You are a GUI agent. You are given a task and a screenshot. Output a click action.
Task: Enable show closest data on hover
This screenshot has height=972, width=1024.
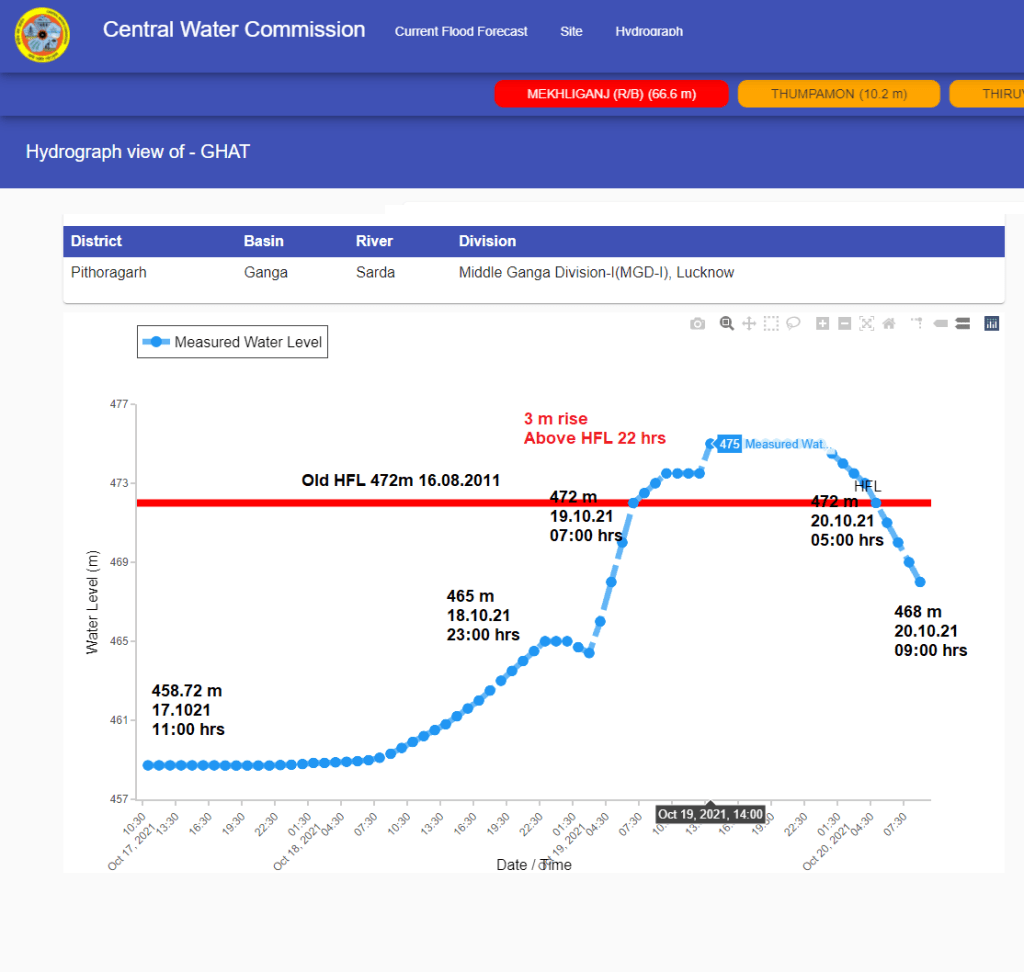click(940, 324)
